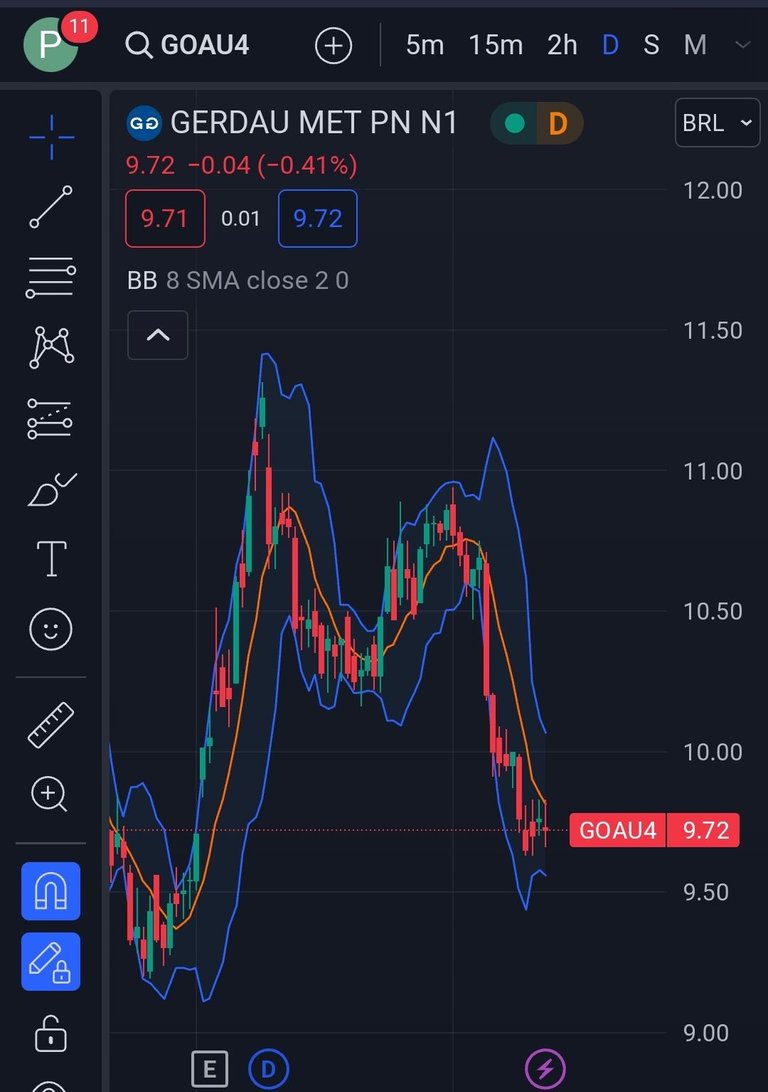
Task: Collapse the indicator legend chevron
Action: 158,335
